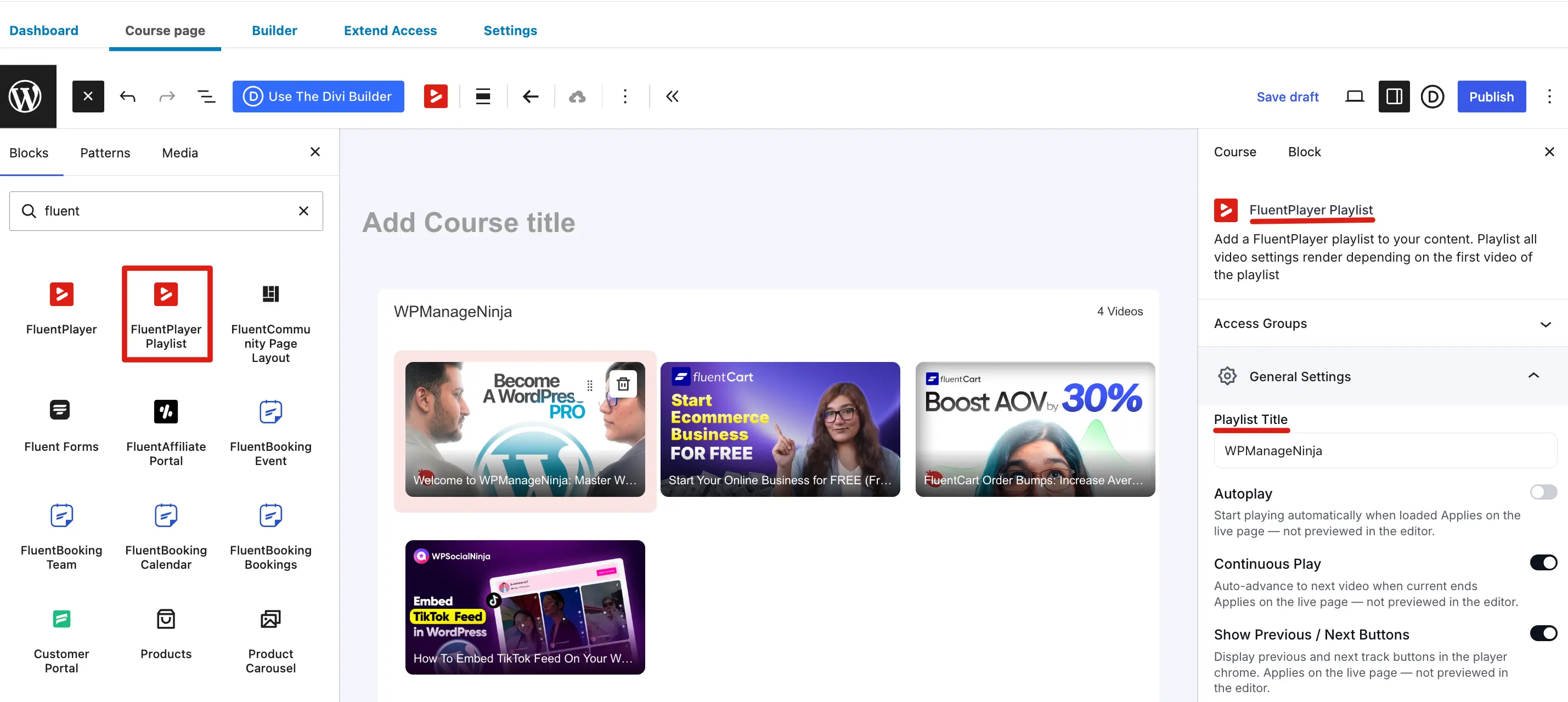Select the Block sidebar tab
Image resolution: width=1568 pixels, height=702 pixels.
[x=1305, y=152]
